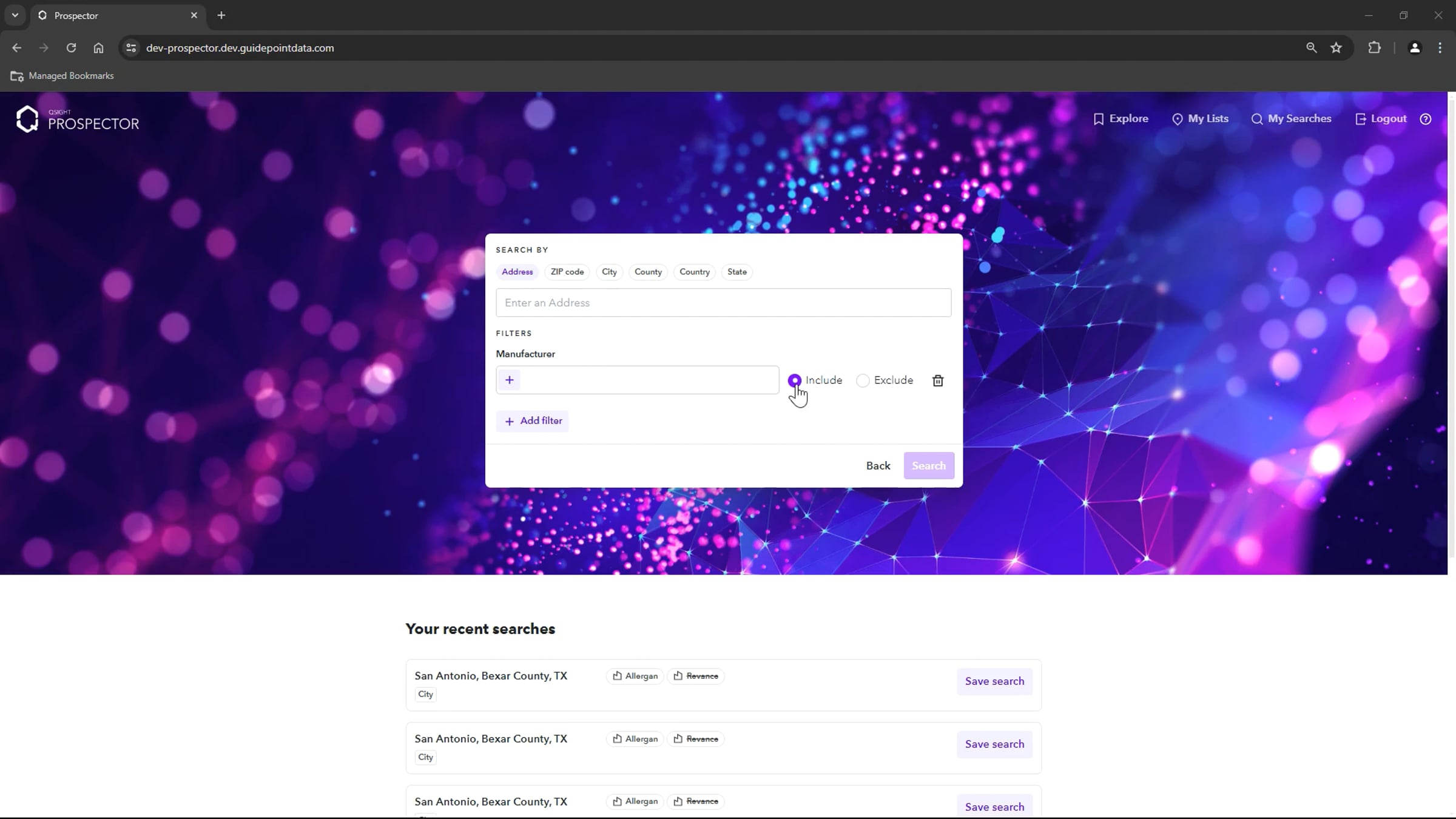The image size is (1456, 819).
Task: Click Logout in the header
Action: [x=1381, y=119]
